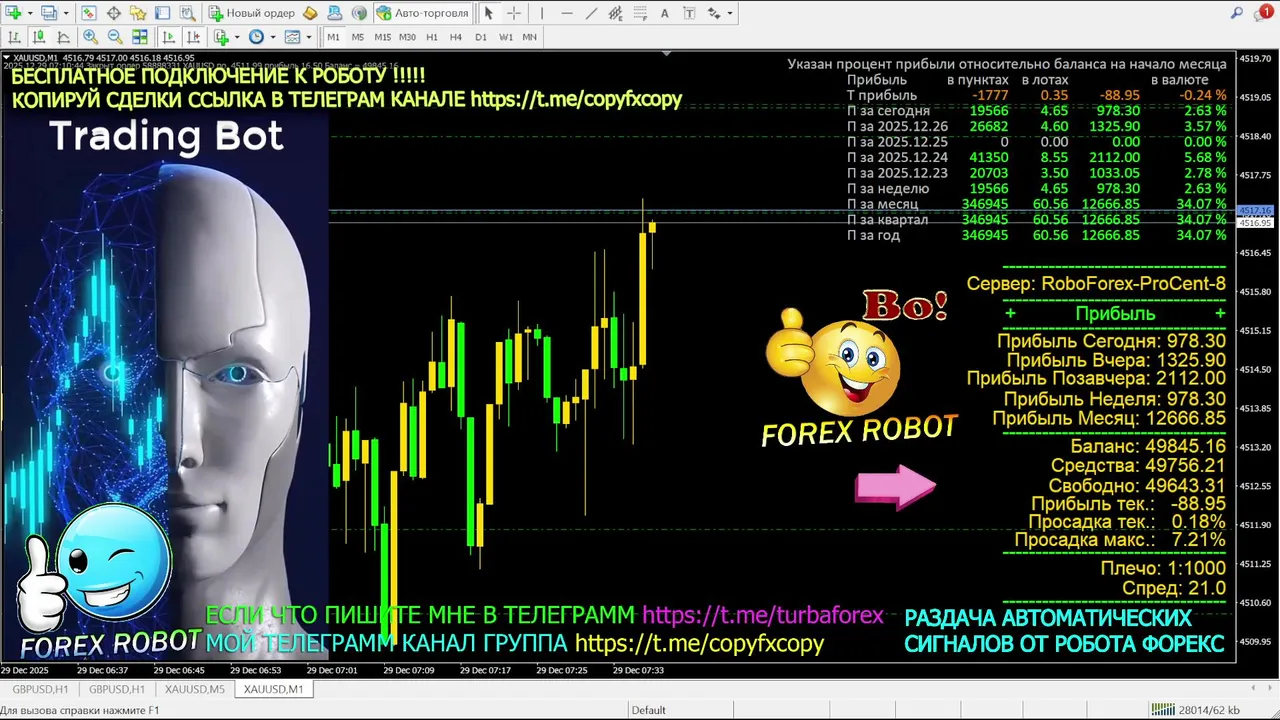Click the 'Баланс: 49845.16' line
This screenshot has height=720, width=1280.
[1148, 446]
